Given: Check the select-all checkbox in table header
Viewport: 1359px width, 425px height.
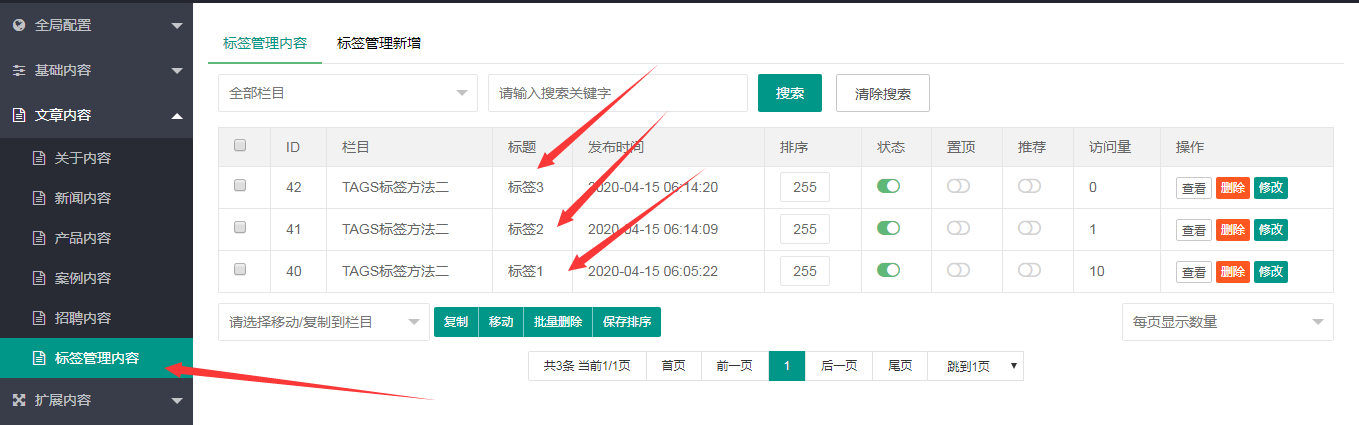Looking at the screenshot, I should point(240,146).
